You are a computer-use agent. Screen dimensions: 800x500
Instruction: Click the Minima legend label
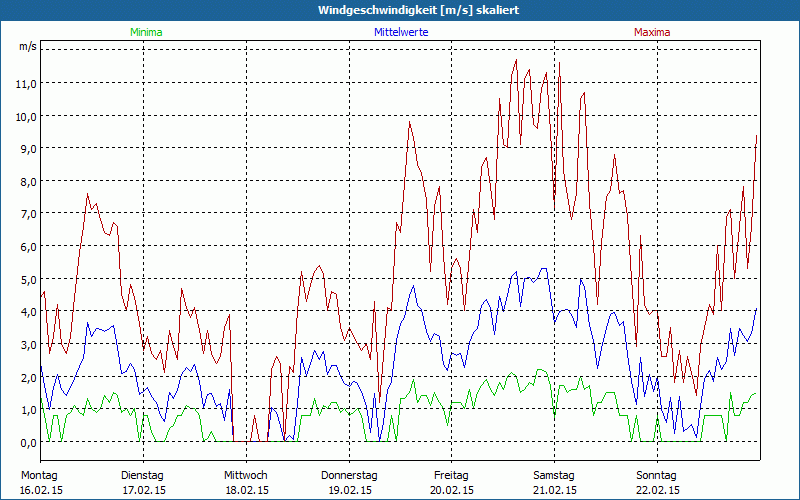coord(145,32)
